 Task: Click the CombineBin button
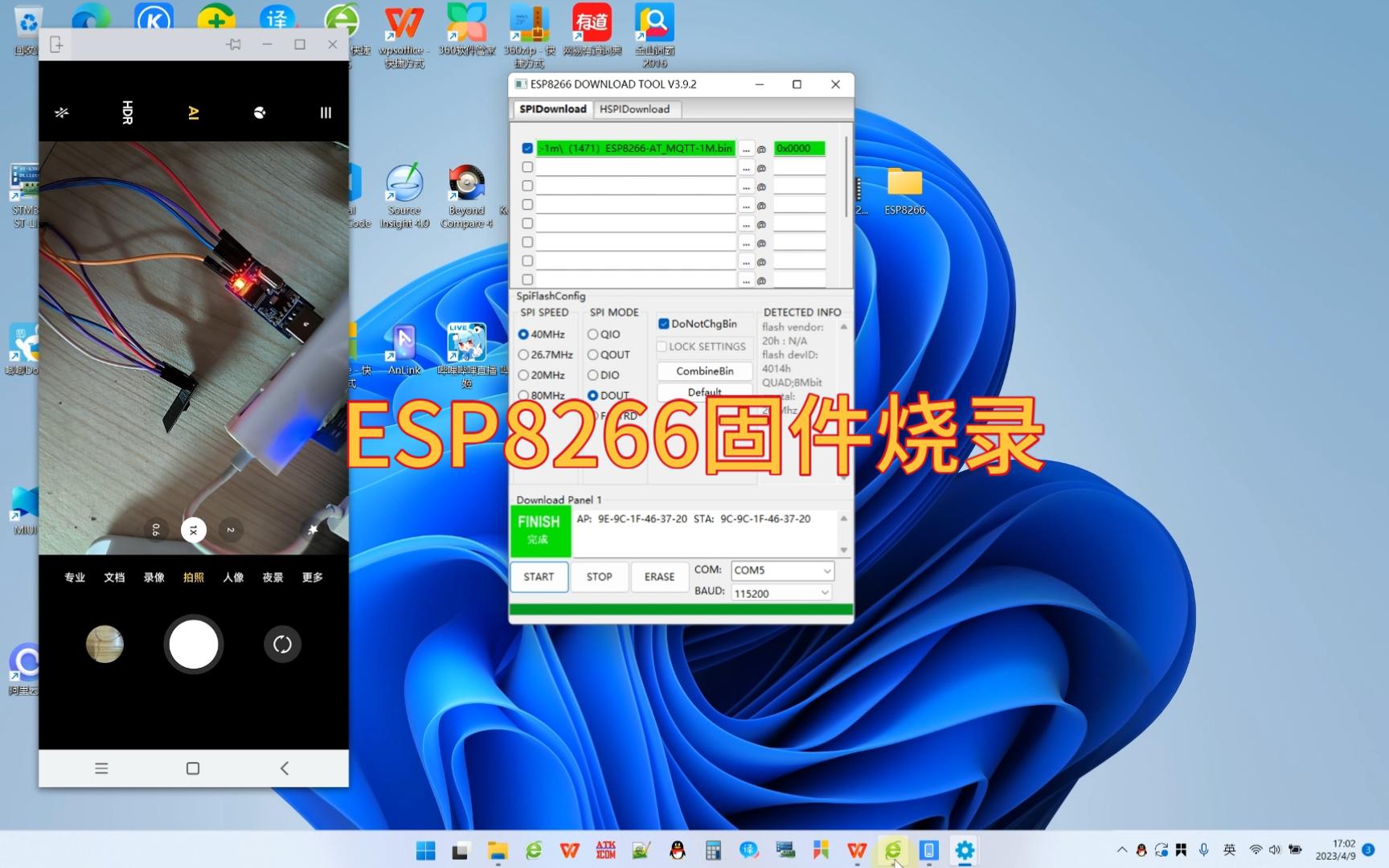pos(704,371)
